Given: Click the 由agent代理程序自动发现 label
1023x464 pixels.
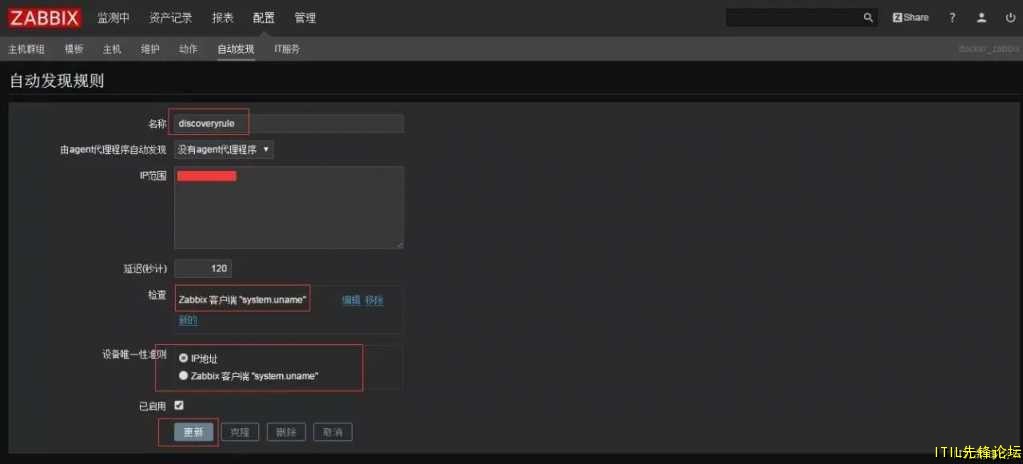Looking at the screenshot, I should [113, 149].
